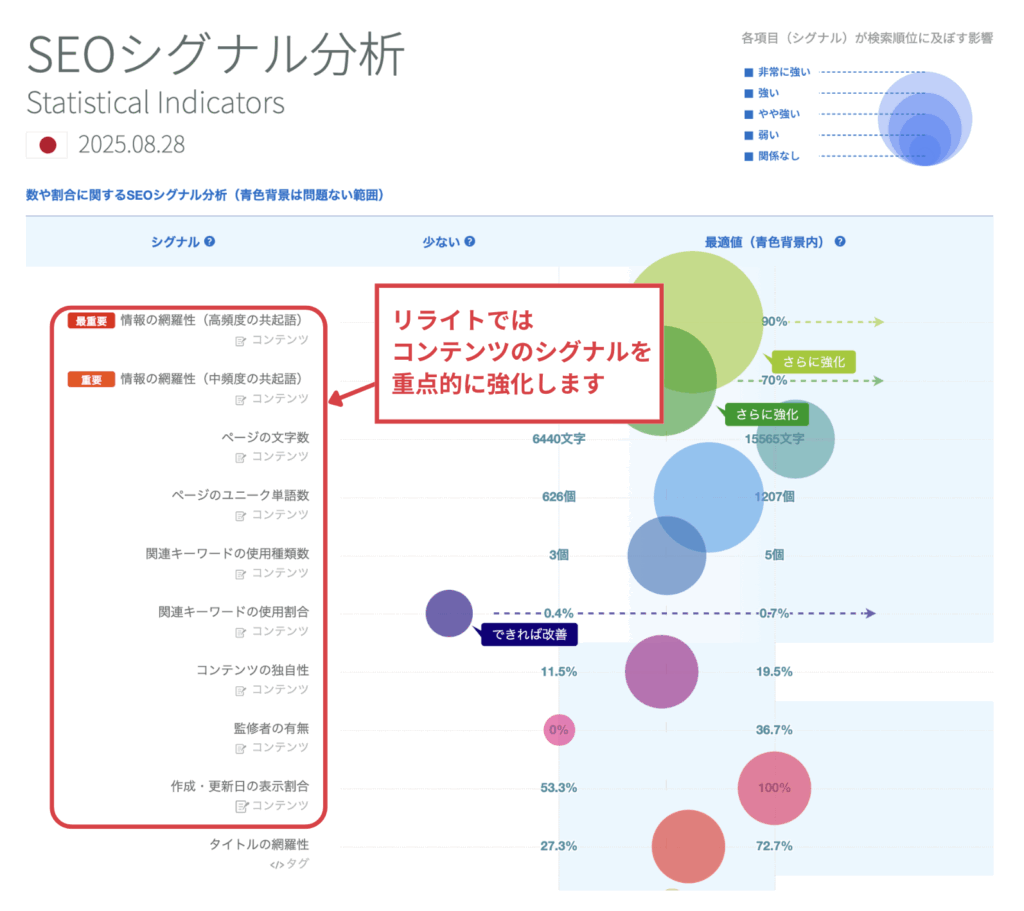The width and height of the screenshot is (1024, 911).
Task: Click the orange 最重要 badge
Action: [x=91, y=321]
